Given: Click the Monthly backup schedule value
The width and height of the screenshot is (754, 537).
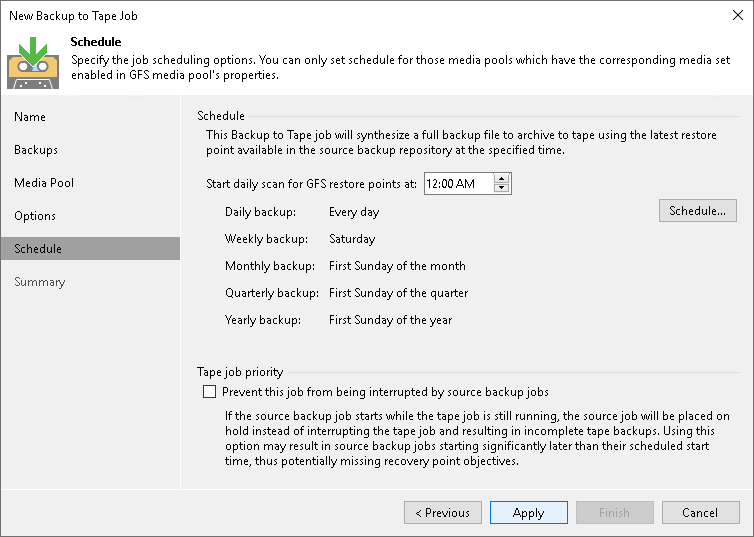Looking at the screenshot, I should pos(397,266).
